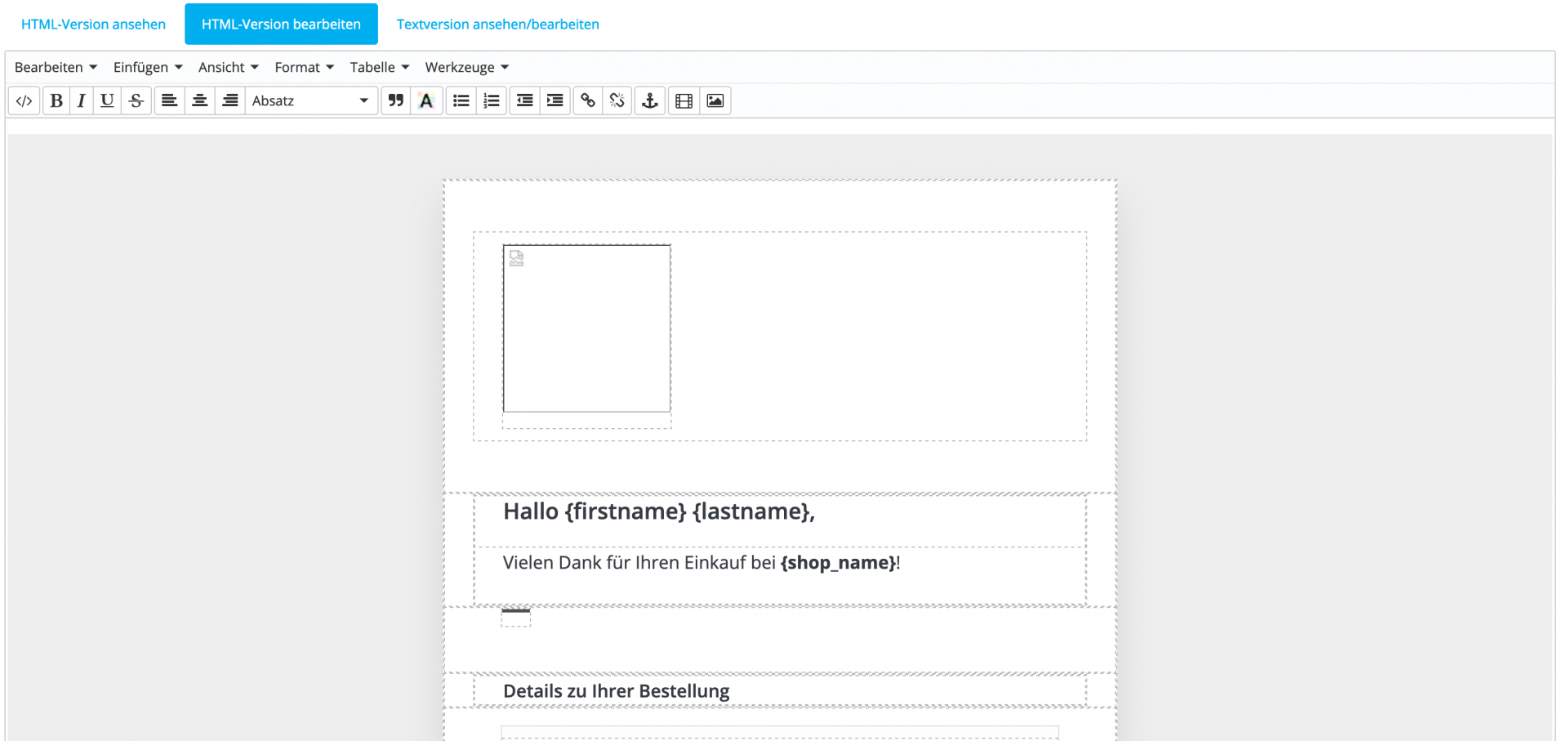
Task: Insert or edit a link
Action: pos(588,100)
